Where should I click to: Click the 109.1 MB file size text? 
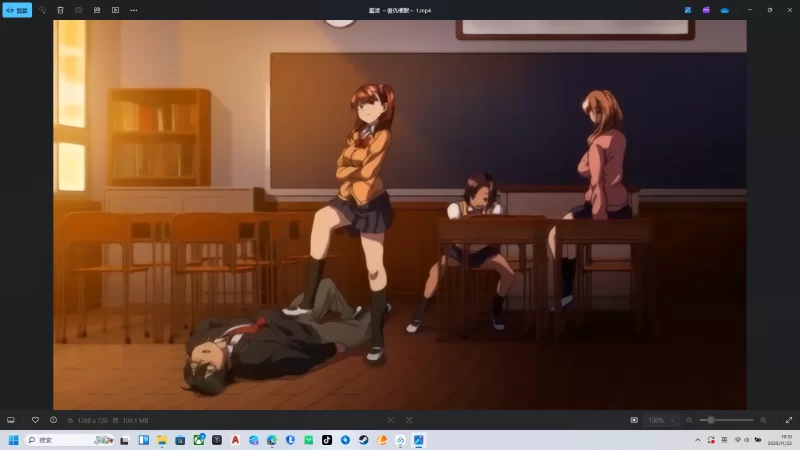135,420
